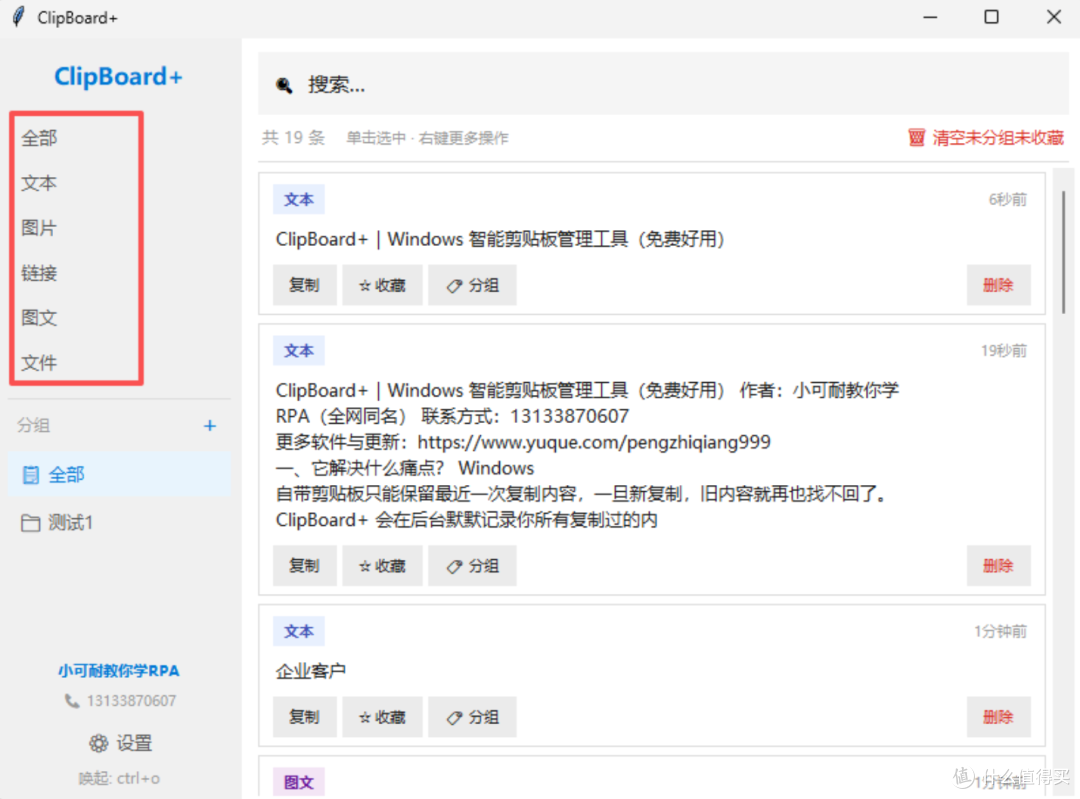1080x799 pixels.
Task: Assign 6秒前 clip using 分组 button
Action: (472, 285)
